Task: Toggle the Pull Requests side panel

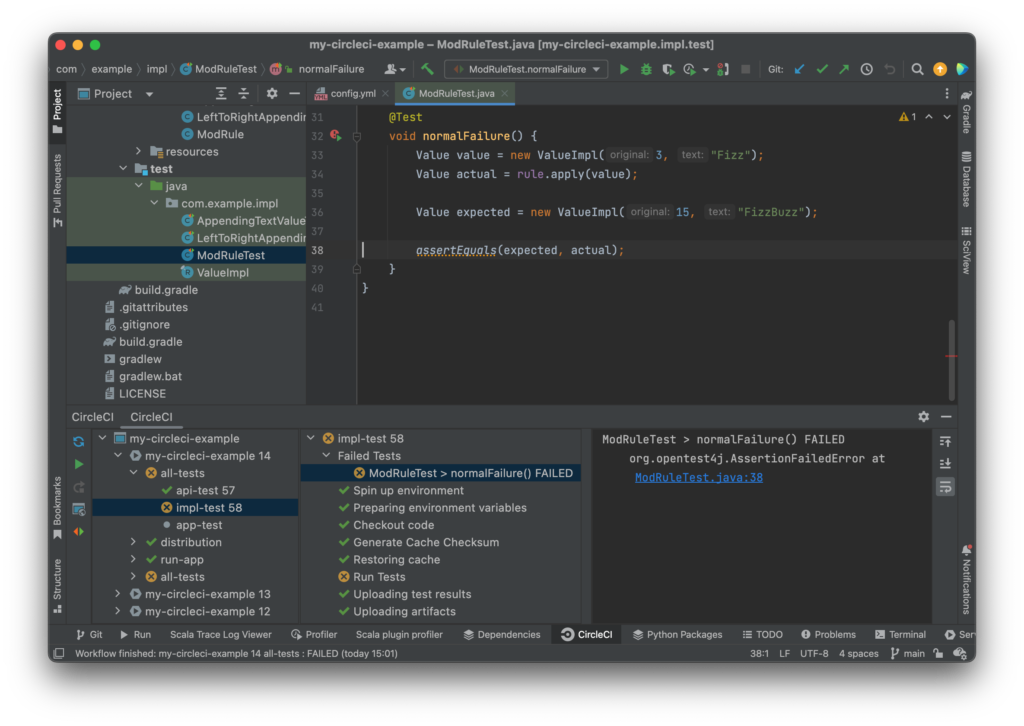Action: tap(57, 191)
